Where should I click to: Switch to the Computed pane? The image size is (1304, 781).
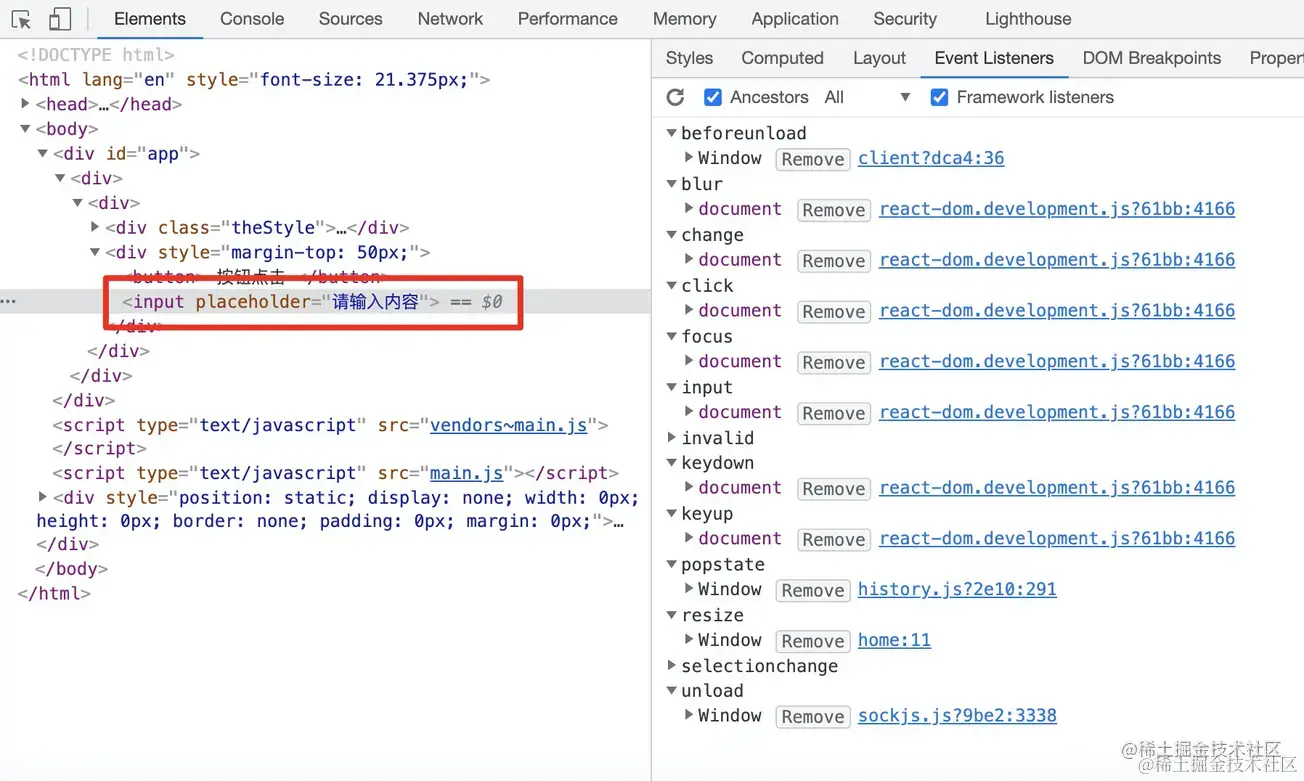point(782,58)
